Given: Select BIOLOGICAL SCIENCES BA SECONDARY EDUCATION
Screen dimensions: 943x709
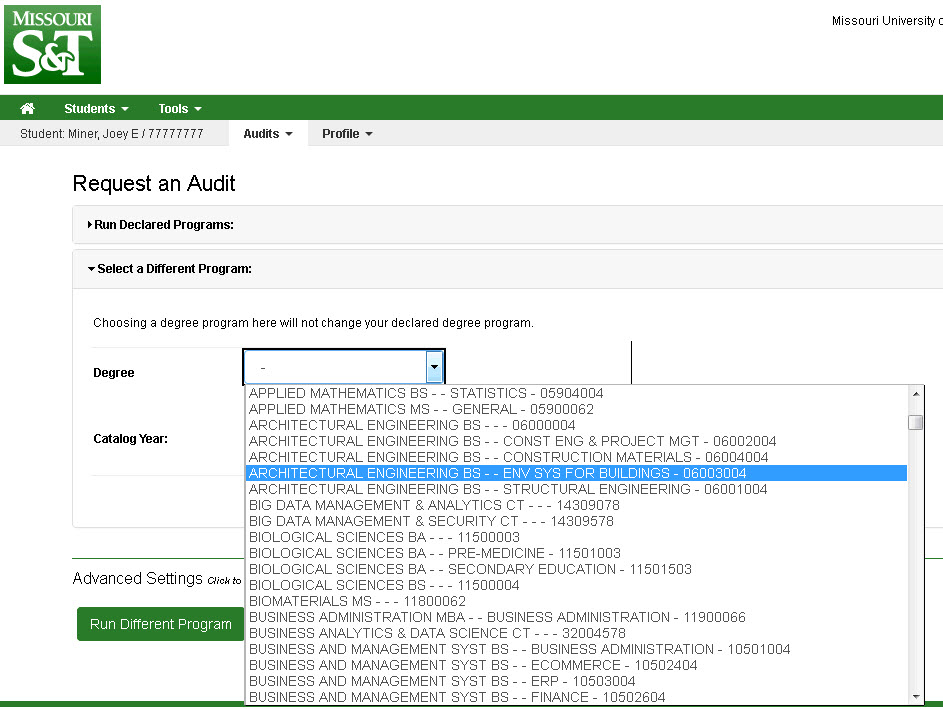Looking at the screenshot, I should pos(576,569).
